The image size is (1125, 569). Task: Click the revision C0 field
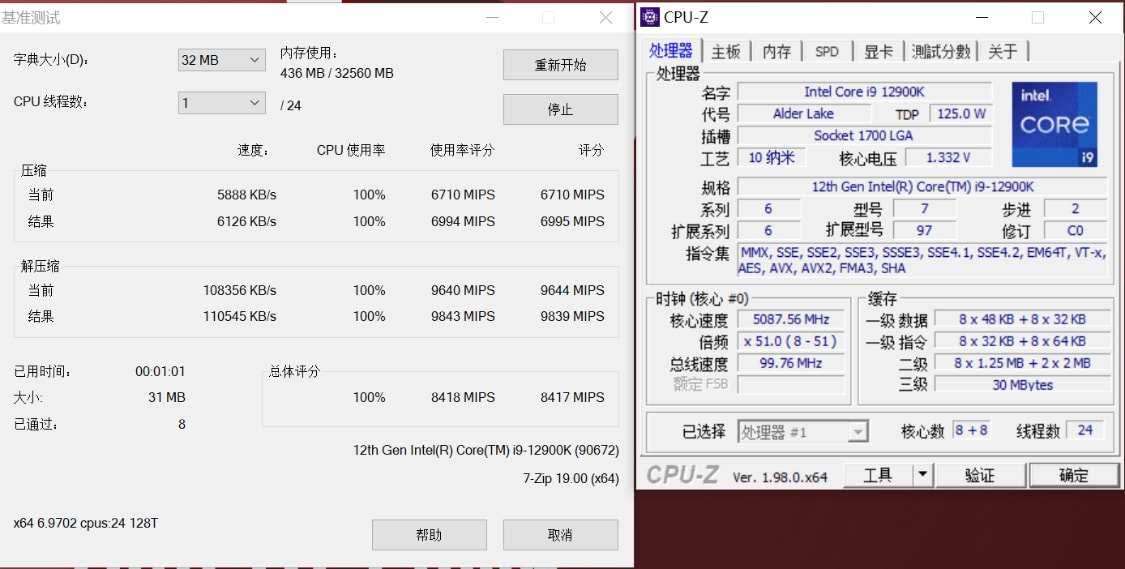1075,231
